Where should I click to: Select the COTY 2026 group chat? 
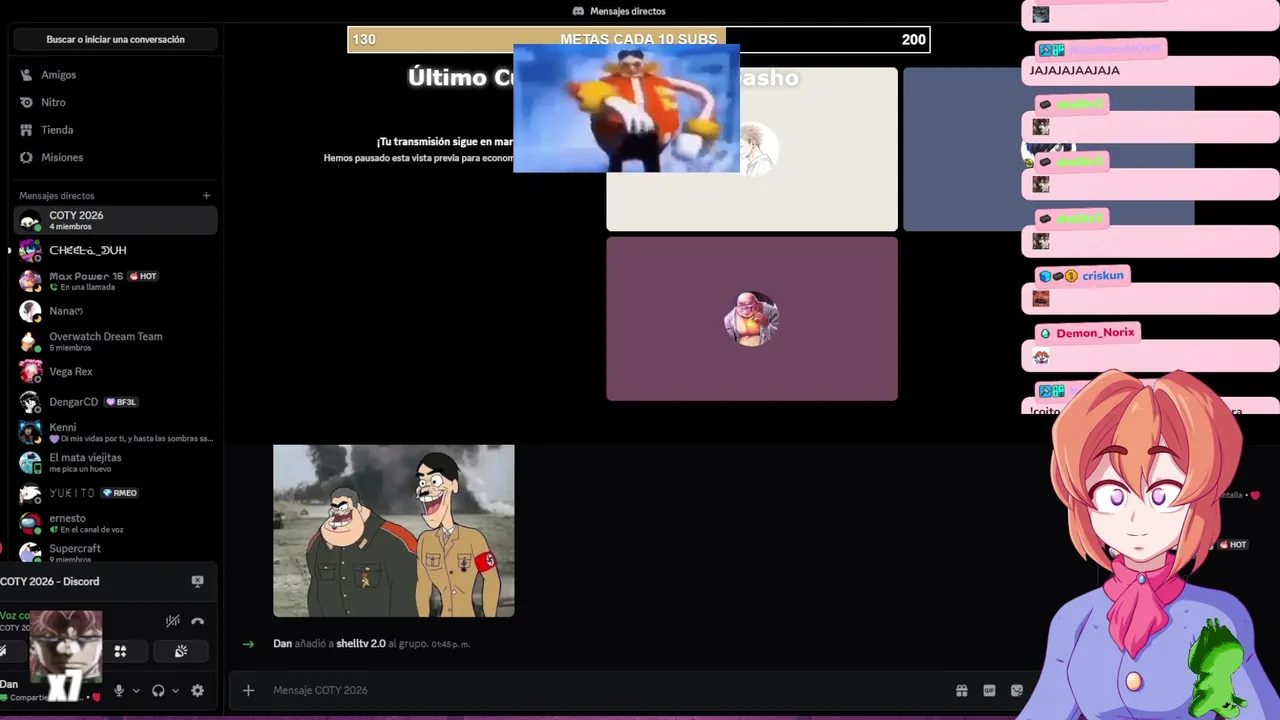tap(115, 220)
